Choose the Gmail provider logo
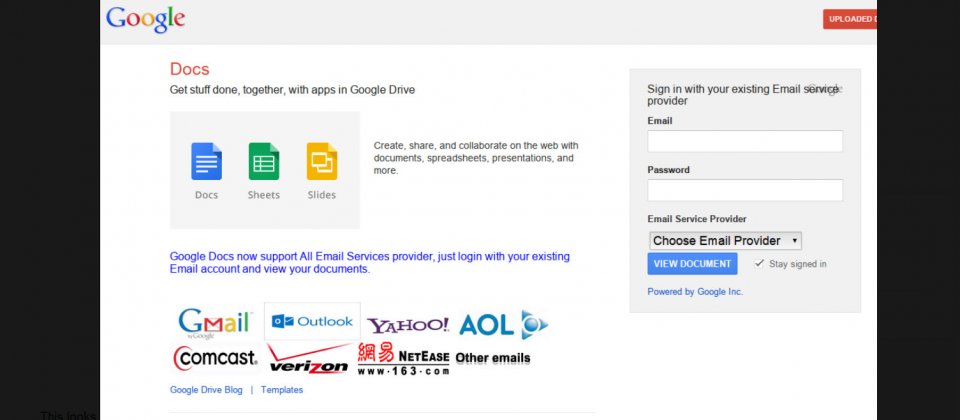960x420 pixels. [215, 323]
